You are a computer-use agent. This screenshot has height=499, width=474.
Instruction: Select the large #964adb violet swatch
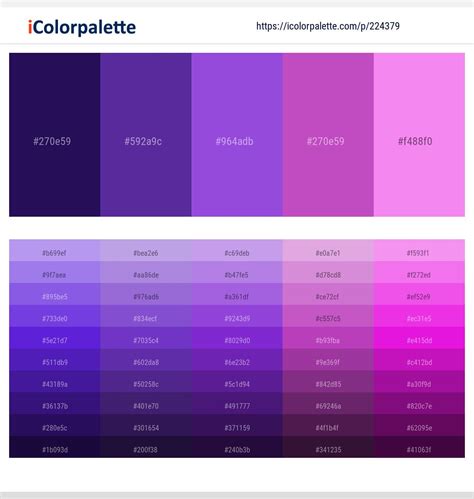click(237, 135)
